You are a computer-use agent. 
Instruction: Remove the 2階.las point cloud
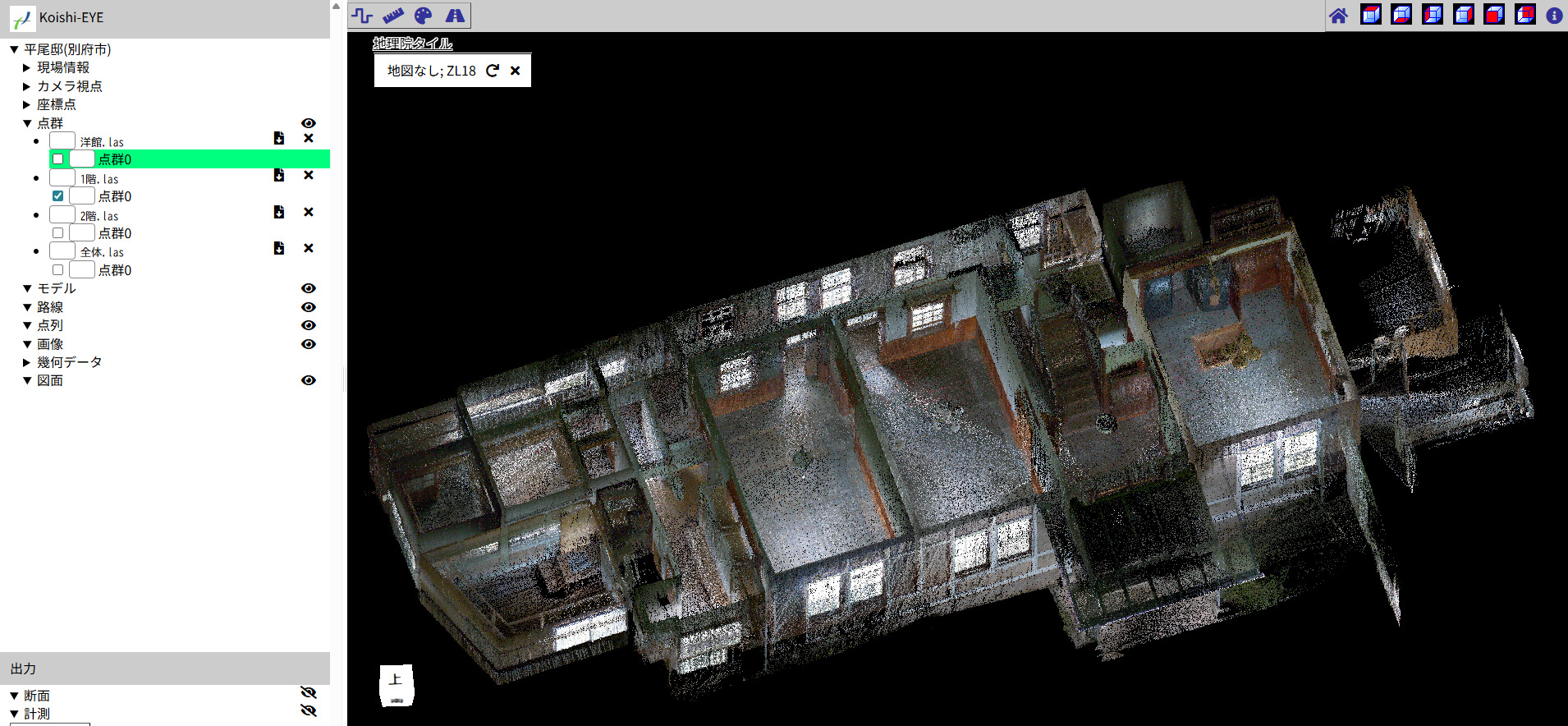coord(309,212)
